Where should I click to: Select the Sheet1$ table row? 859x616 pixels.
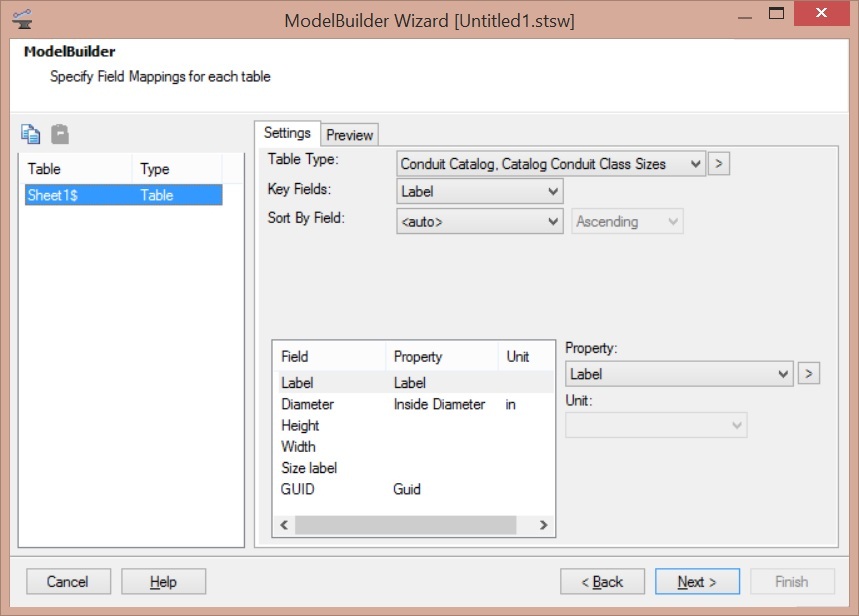[123, 195]
